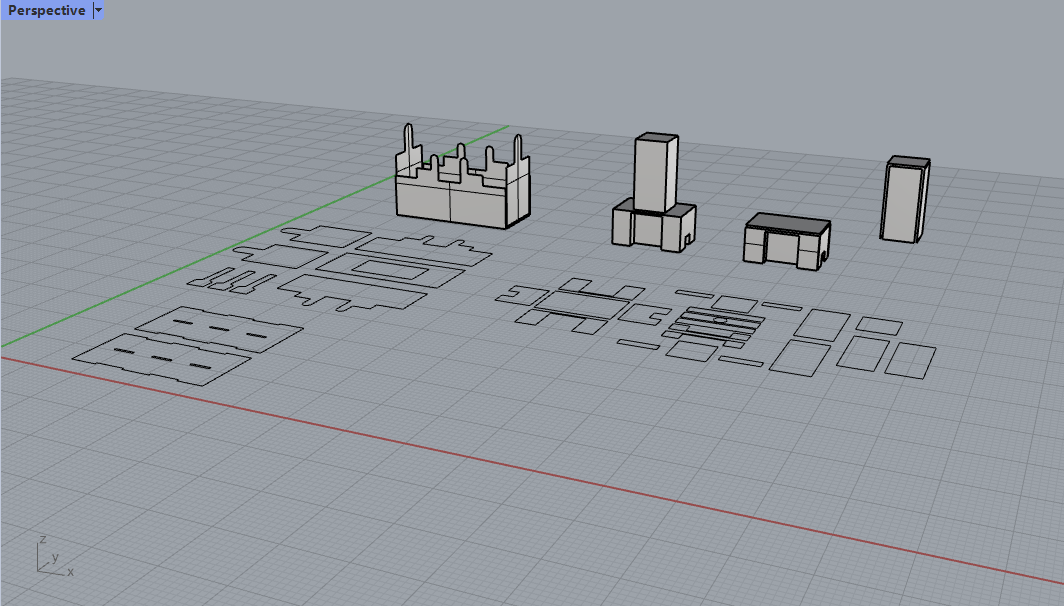Select the low desk-shaped block model

pyautogui.click(x=787, y=242)
